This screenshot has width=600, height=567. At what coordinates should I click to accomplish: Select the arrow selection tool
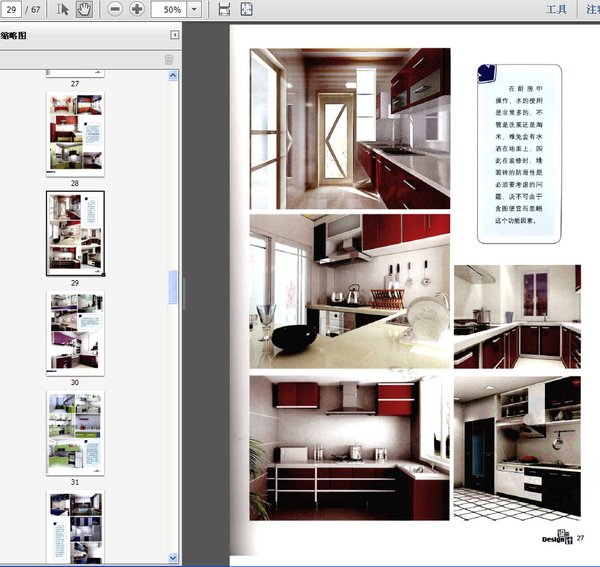pyautogui.click(x=62, y=9)
